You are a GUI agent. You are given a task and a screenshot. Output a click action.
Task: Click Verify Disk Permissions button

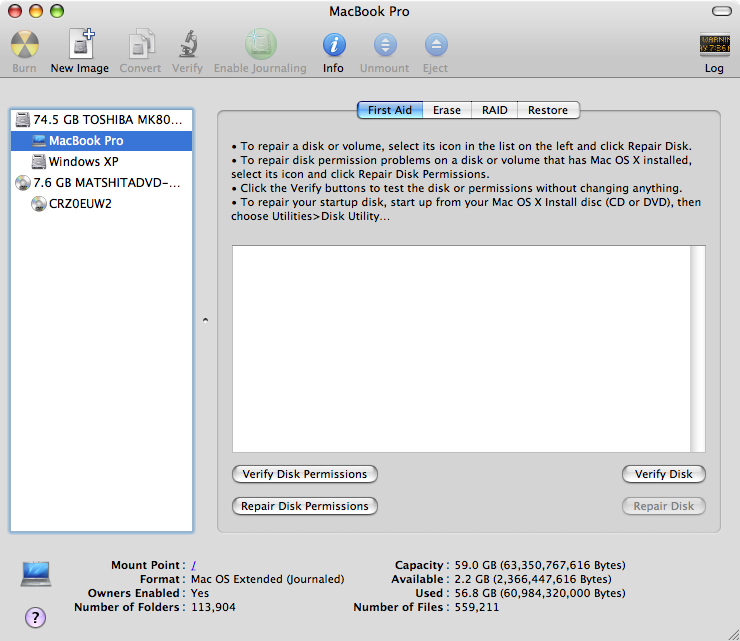coord(305,474)
